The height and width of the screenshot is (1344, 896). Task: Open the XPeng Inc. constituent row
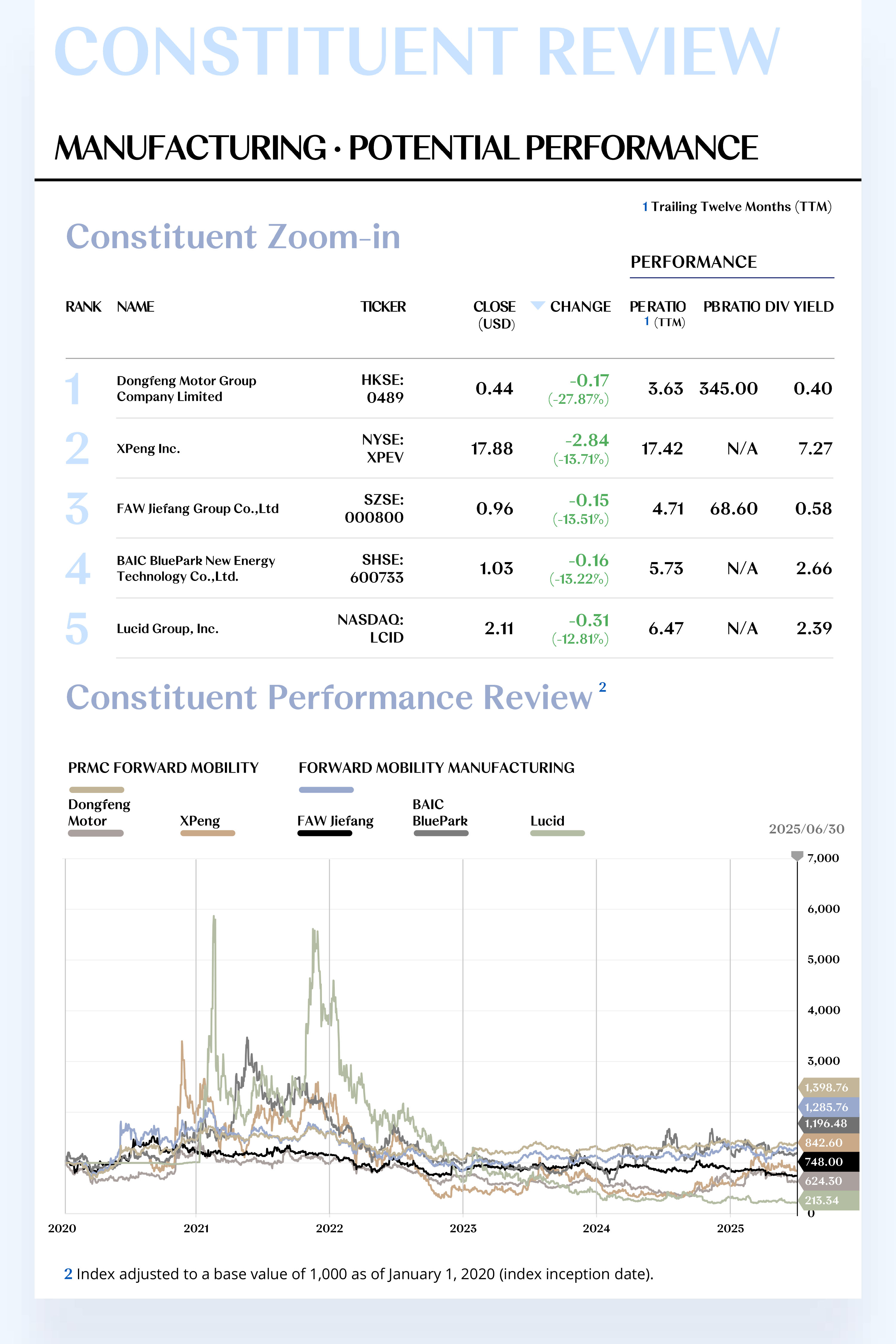point(449,449)
